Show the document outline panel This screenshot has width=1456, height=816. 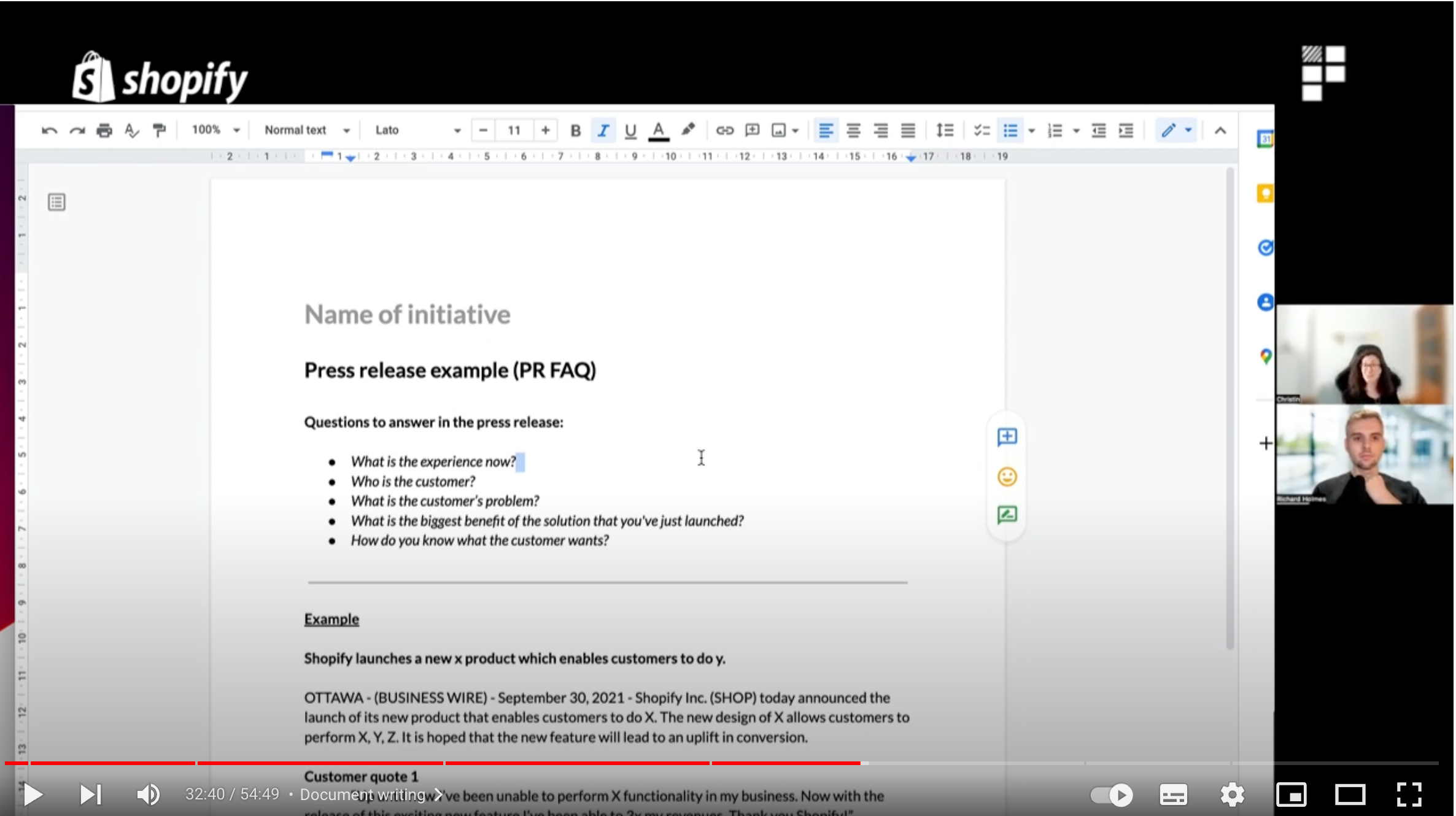click(x=56, y=202)
